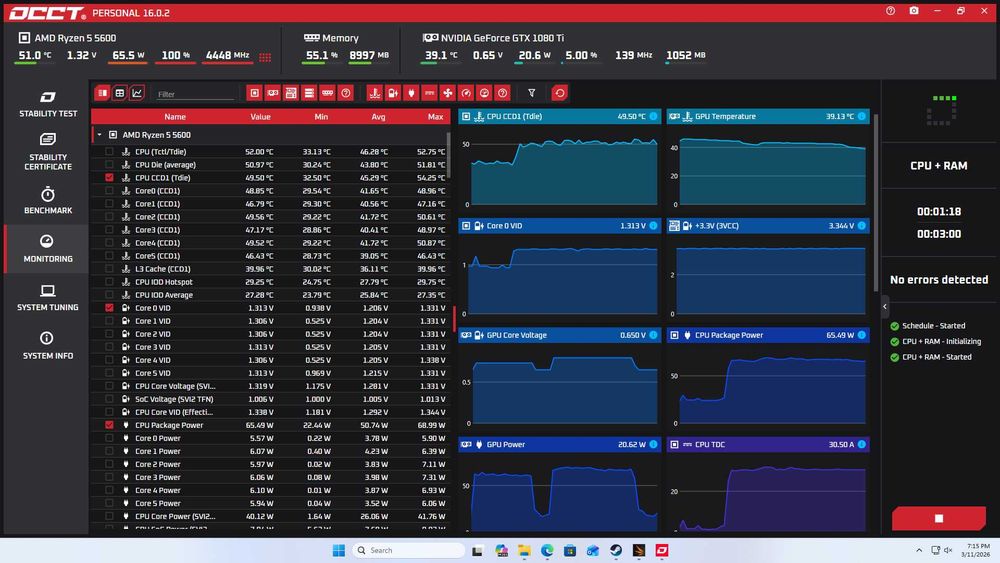
Task: Check the CPU IOD Hotspot checkbox
Action: pyautogui.click(x=109, y=282)
